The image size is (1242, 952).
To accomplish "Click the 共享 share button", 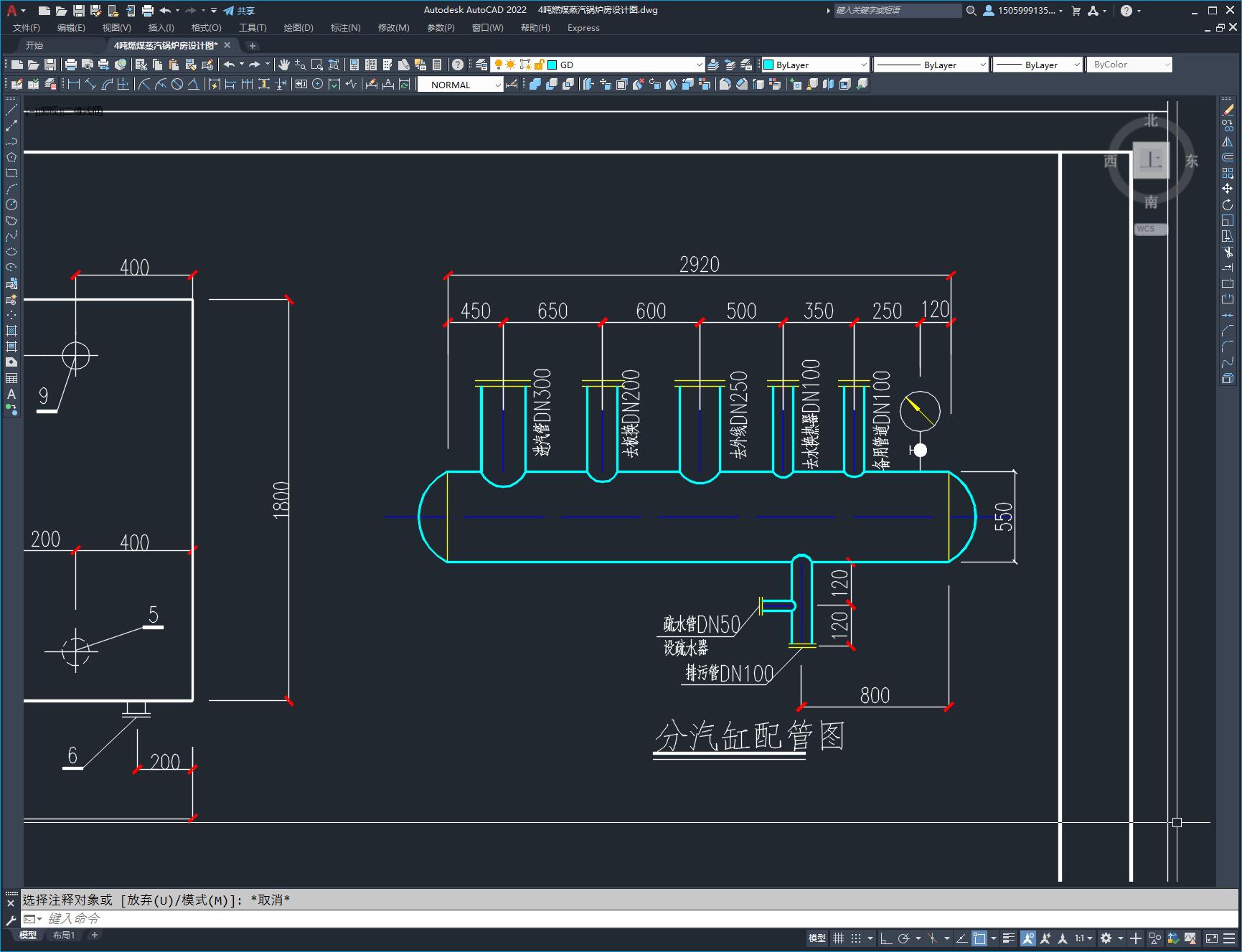I will click(x=239, y=11).
